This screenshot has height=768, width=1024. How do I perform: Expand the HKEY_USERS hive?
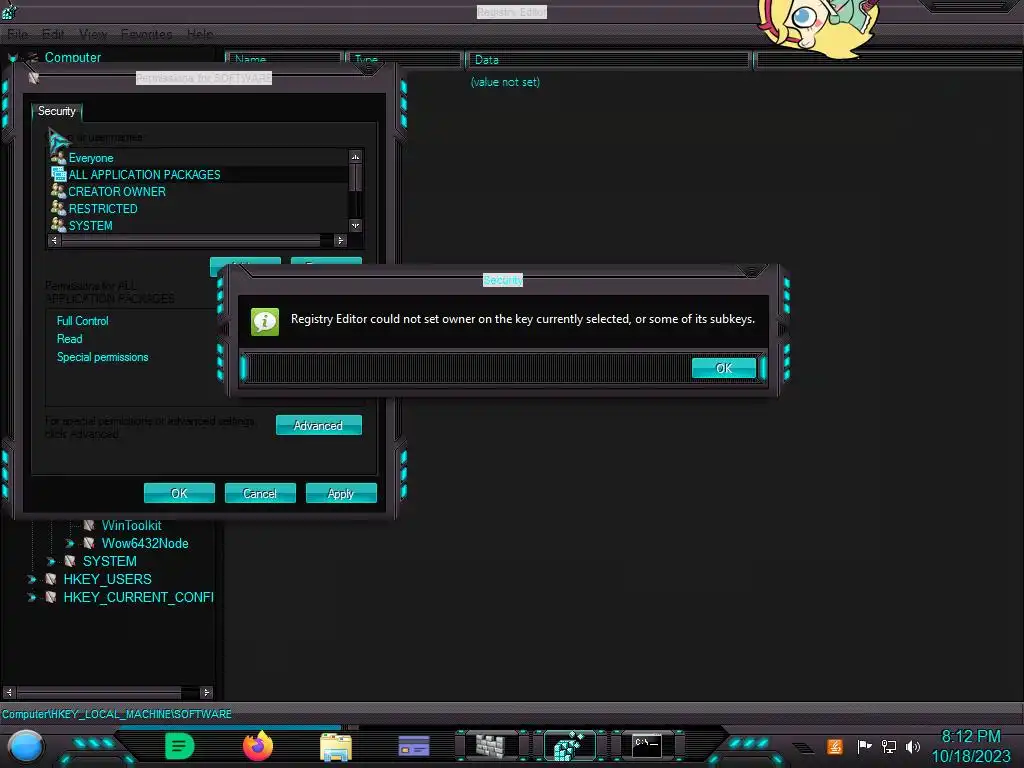[x=31, y=579]
